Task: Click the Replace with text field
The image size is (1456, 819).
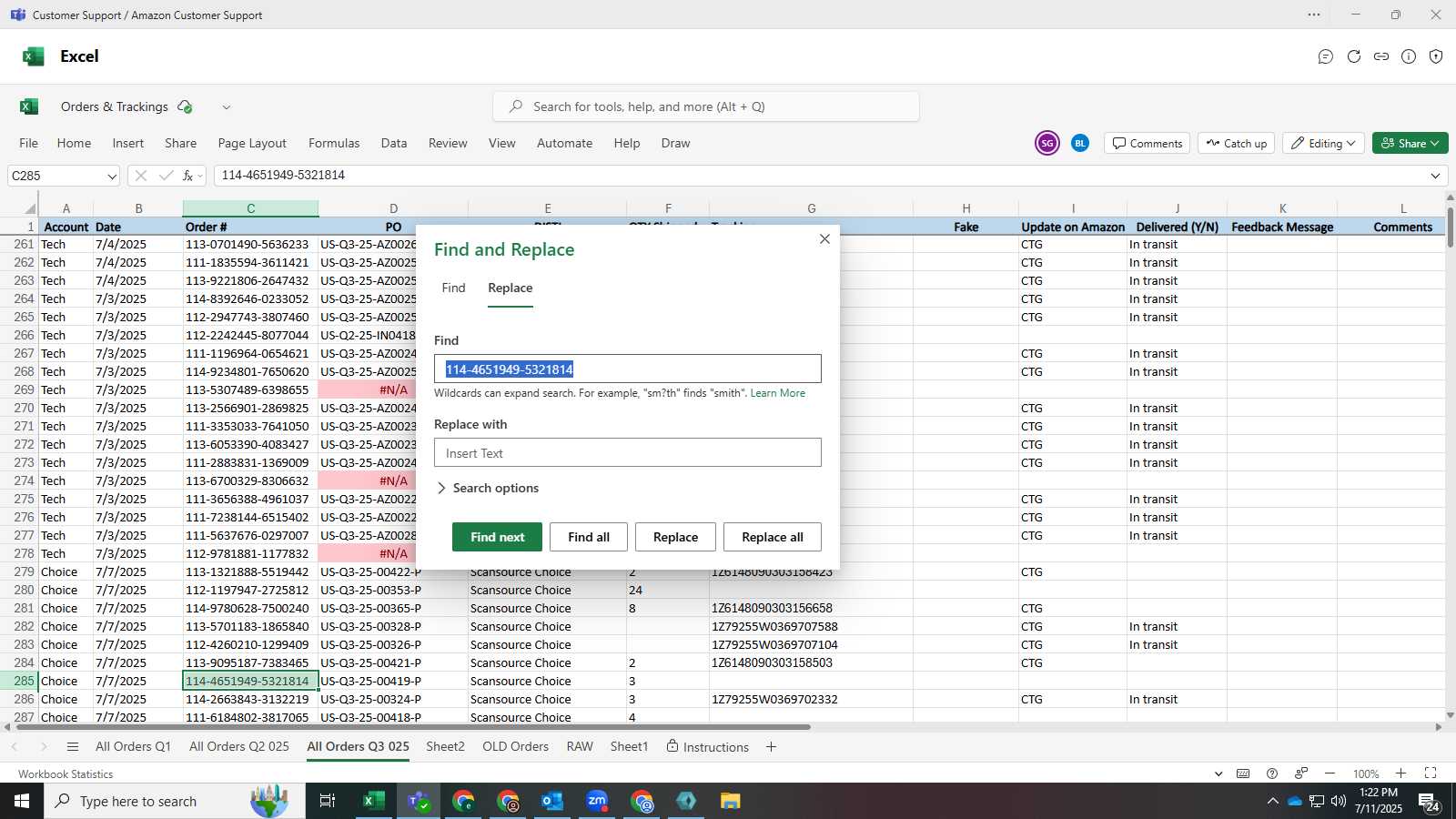Action: (628, 452)
